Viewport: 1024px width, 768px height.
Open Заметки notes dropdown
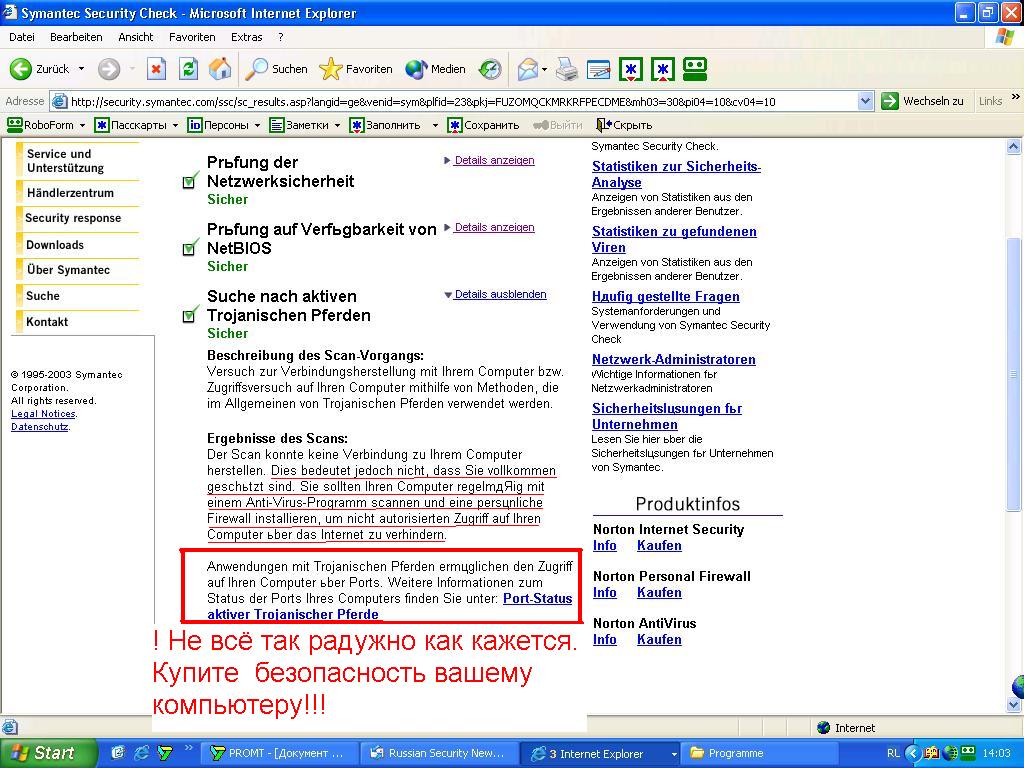tap(305, 125)
